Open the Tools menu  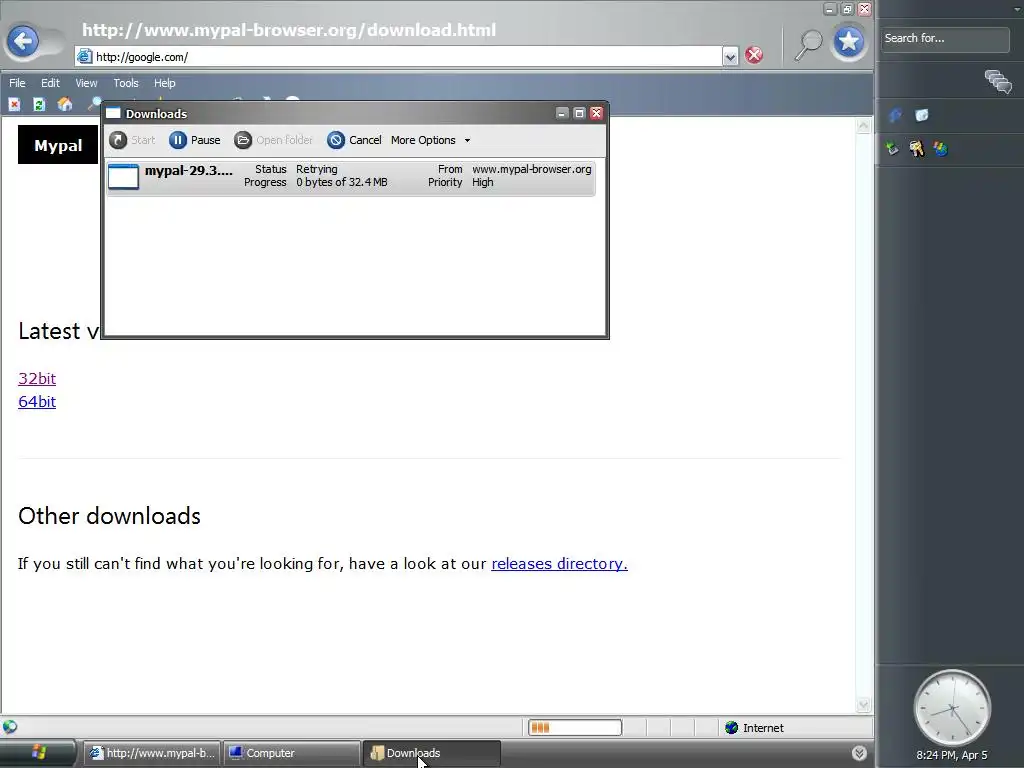126,83
